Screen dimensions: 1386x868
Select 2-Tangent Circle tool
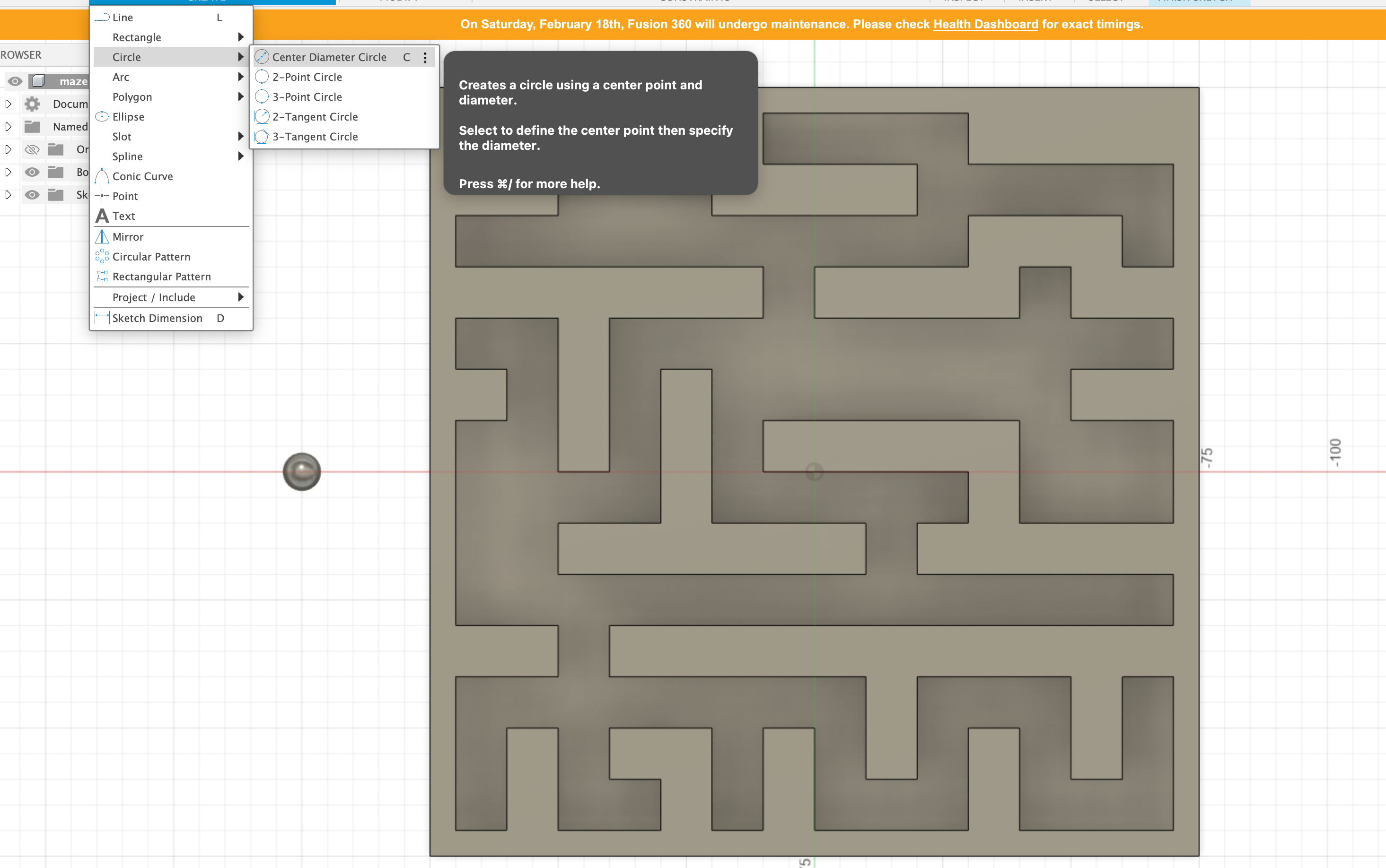[315, 116]
